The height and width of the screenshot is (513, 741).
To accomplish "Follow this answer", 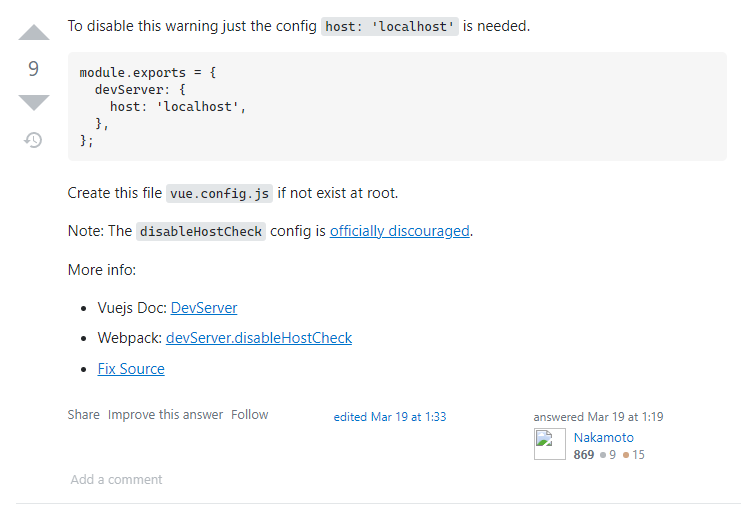I will (250, 415).
